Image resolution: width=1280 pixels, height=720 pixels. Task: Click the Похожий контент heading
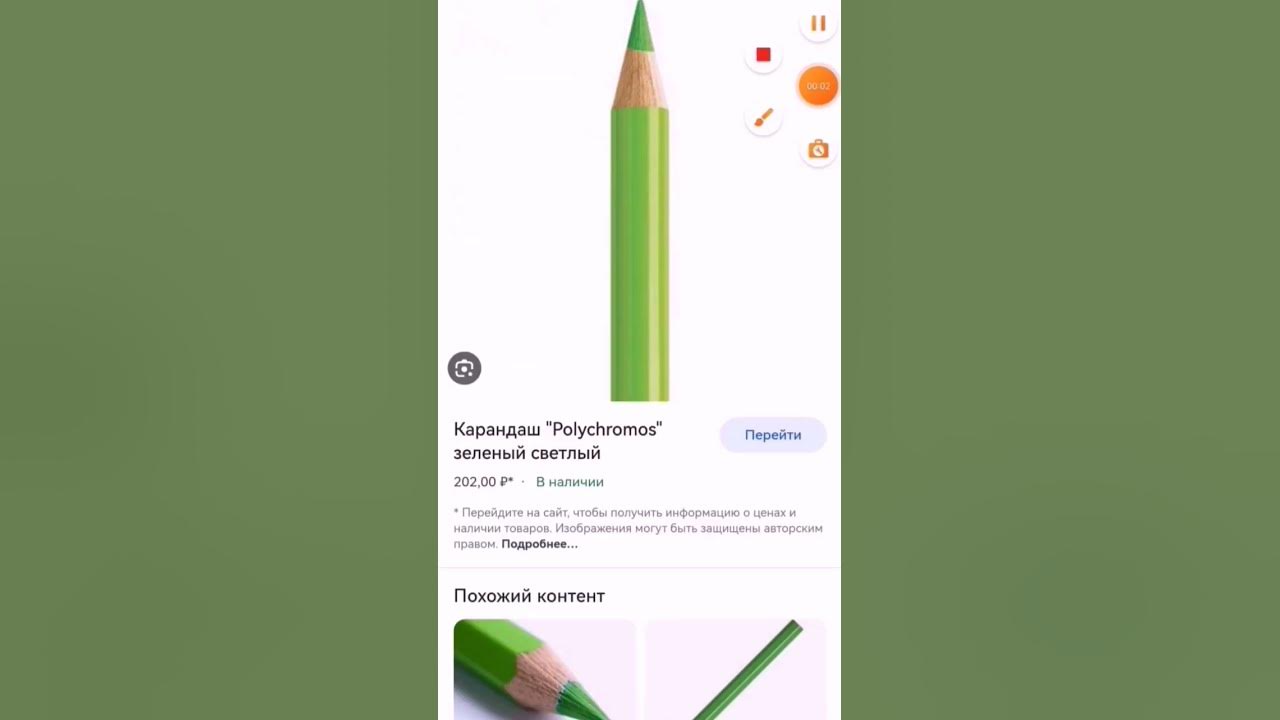coord(529,596)
